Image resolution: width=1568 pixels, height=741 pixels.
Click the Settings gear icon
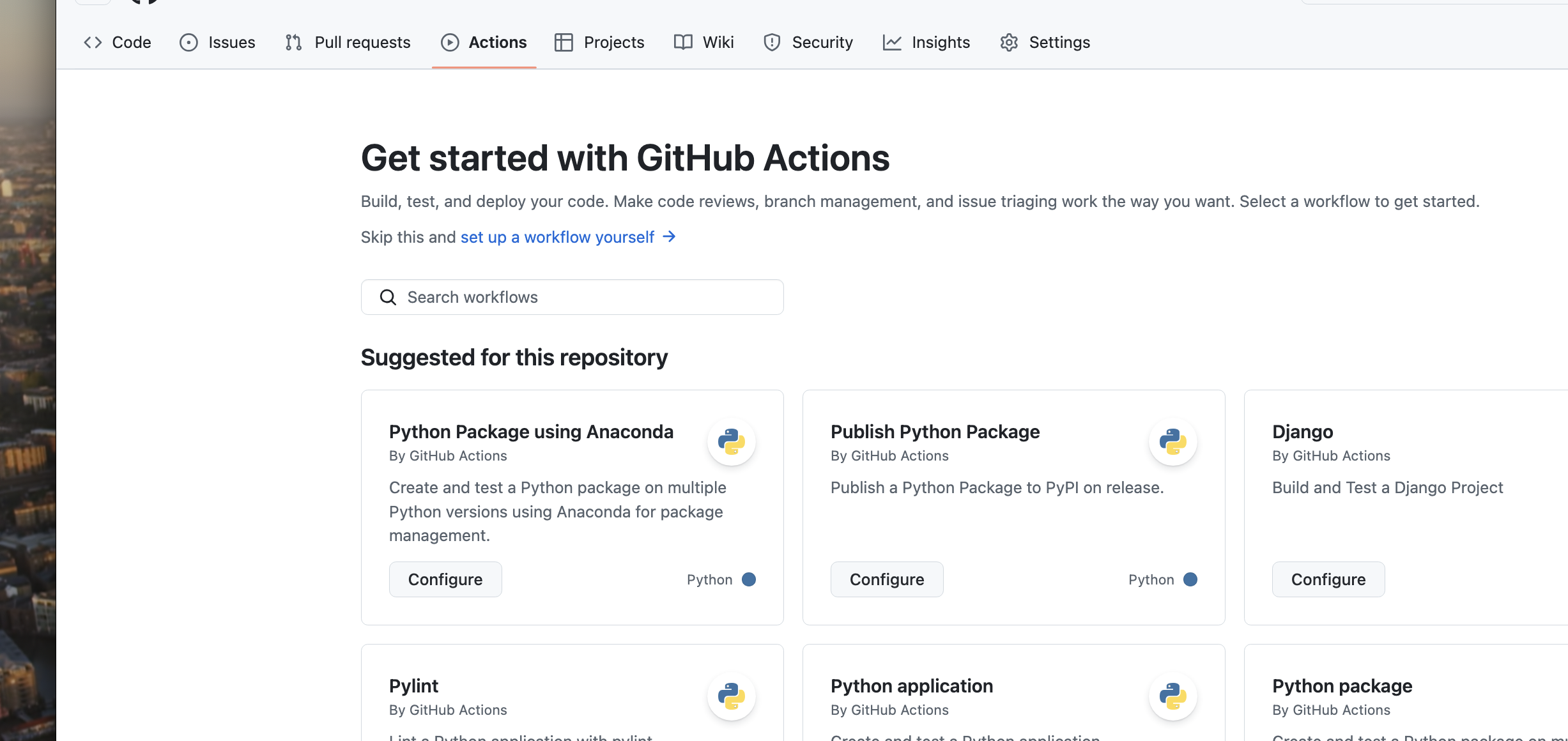pos(1009,43)
